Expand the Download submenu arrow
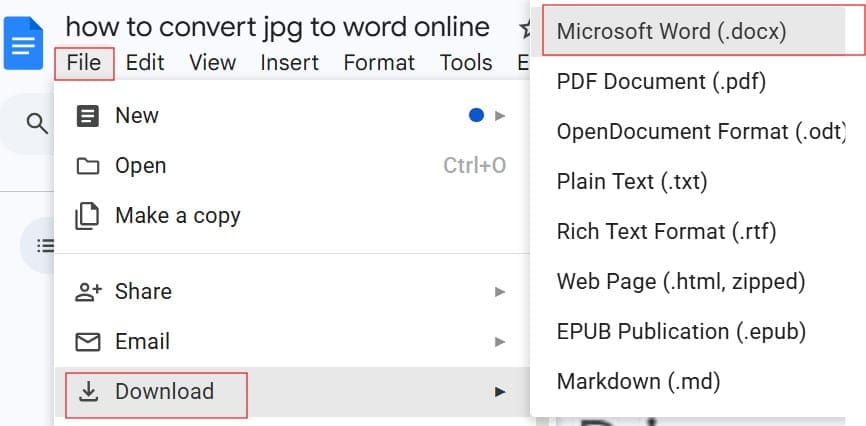 (500, 392)
